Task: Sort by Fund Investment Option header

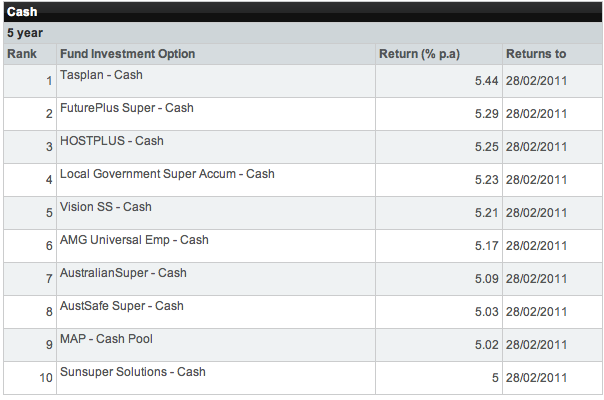Action: click(x=128, y=54)
